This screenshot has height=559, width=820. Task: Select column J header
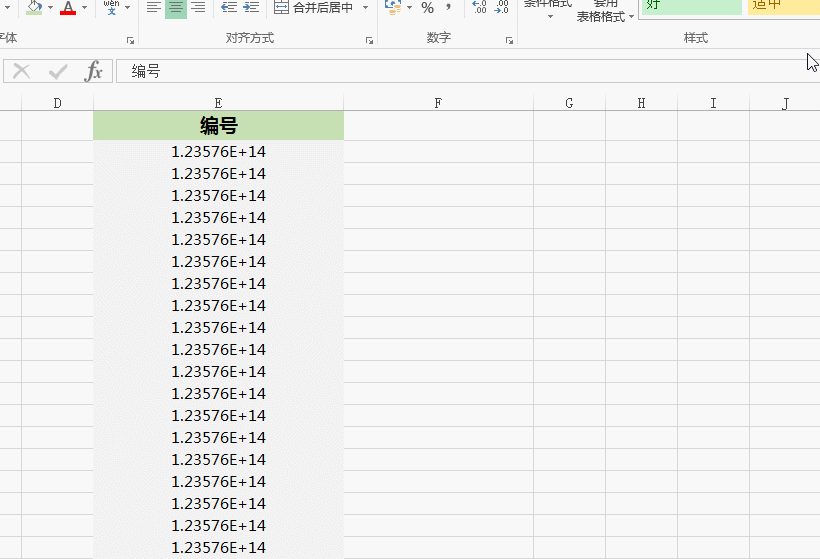(x=785, y=103)
